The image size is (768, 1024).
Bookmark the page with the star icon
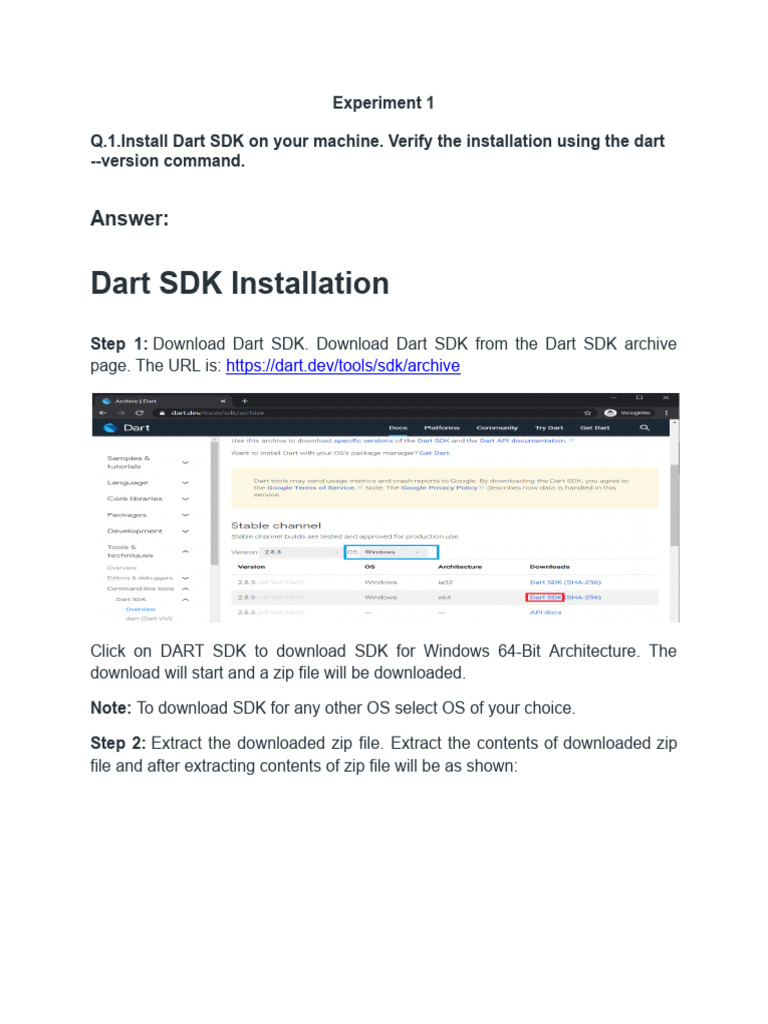click(x=587, y=413)
